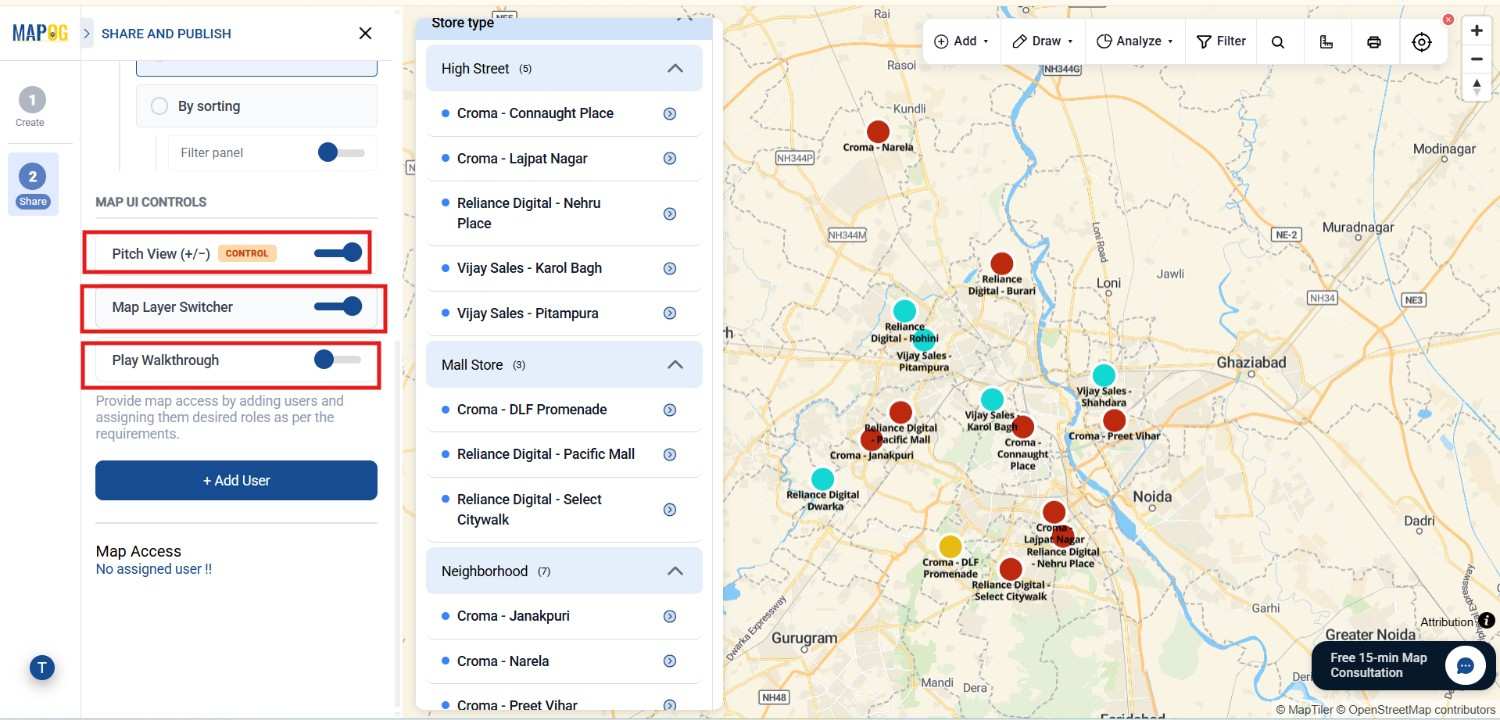Close the Share and Publish panel
The height and width of the screenshot is (720, 1500).
365,33
